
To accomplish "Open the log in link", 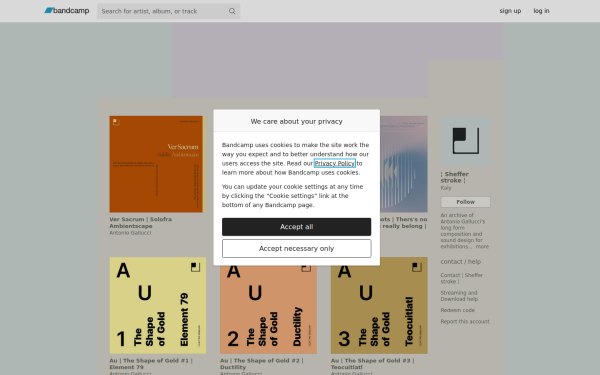I will [541, 11].
